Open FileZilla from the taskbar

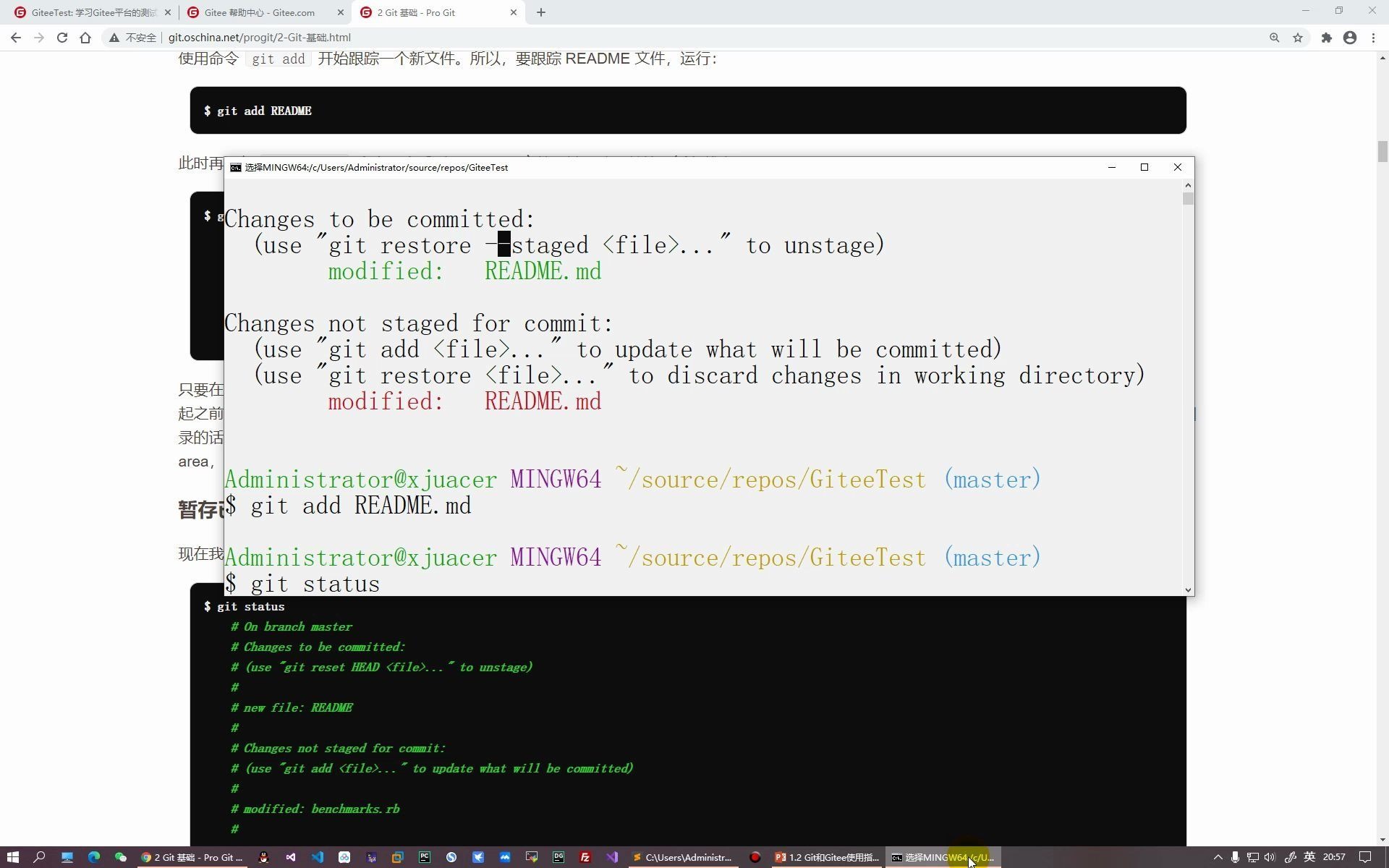[x=585, y=857]
